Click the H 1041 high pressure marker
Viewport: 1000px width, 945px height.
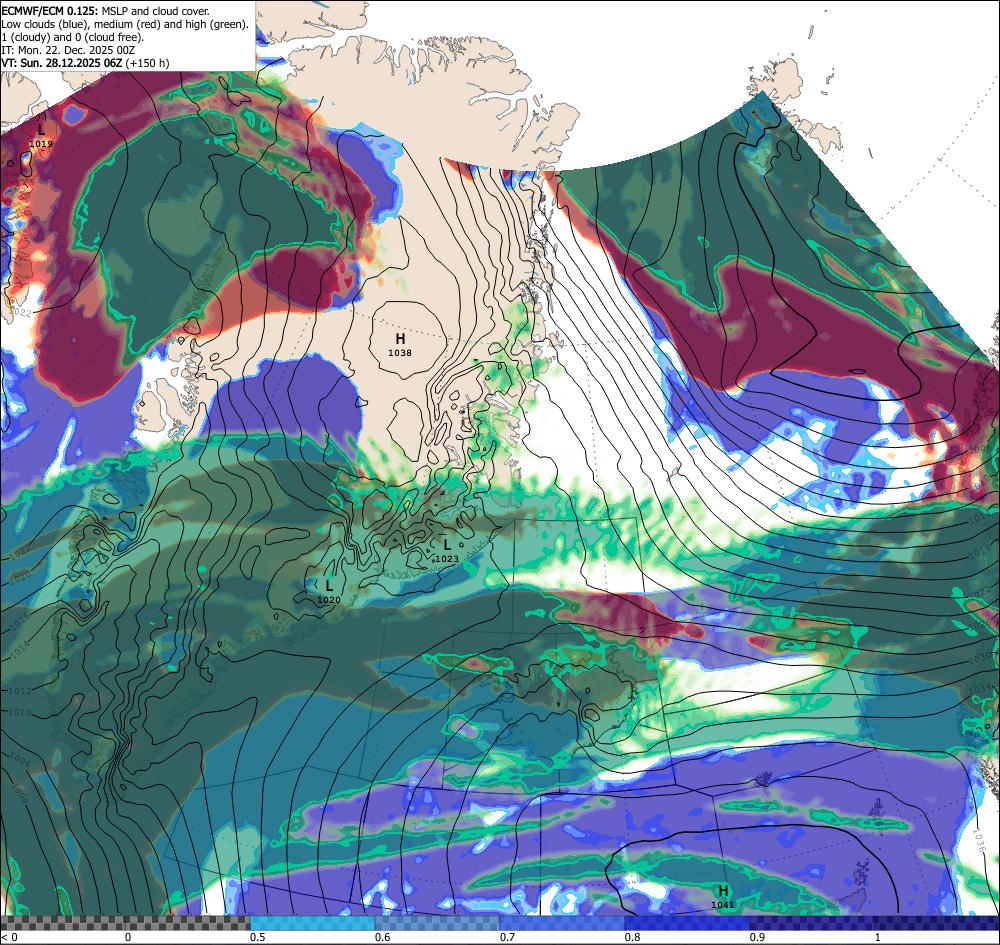tap(723, 897)
